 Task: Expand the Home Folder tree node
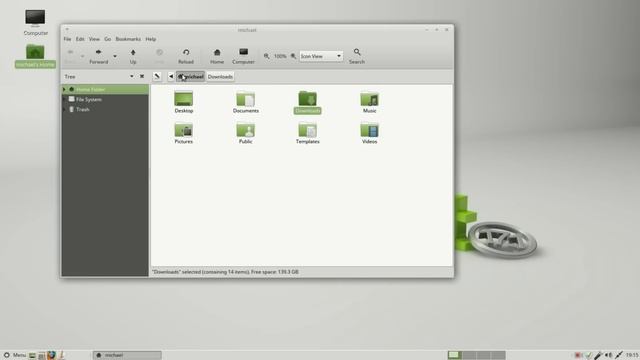tap(64, 89)
